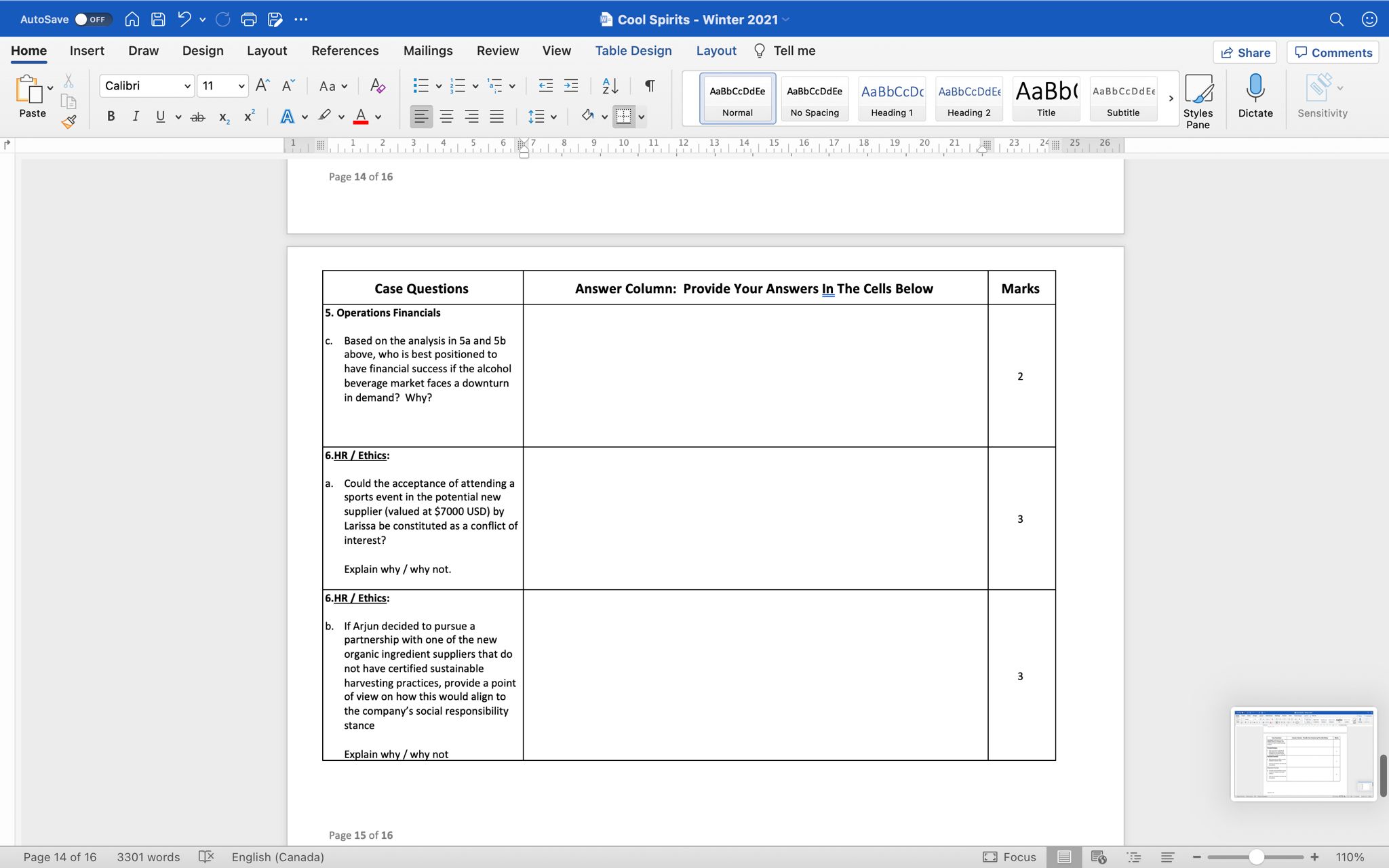Screen dimensions: 1389x868
Task: Click the document thumbnail preview
Action: (x=1303, y=752)
